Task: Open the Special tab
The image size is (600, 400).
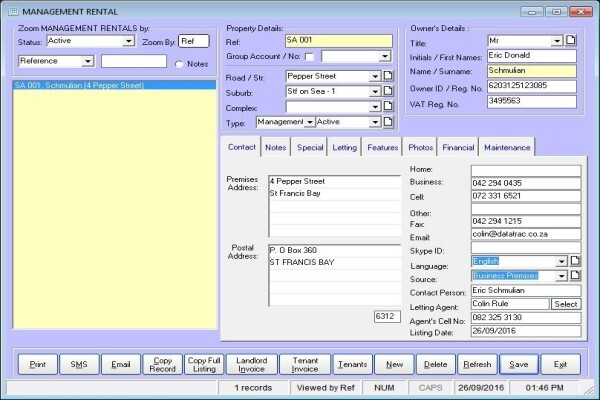Action: 310,147
